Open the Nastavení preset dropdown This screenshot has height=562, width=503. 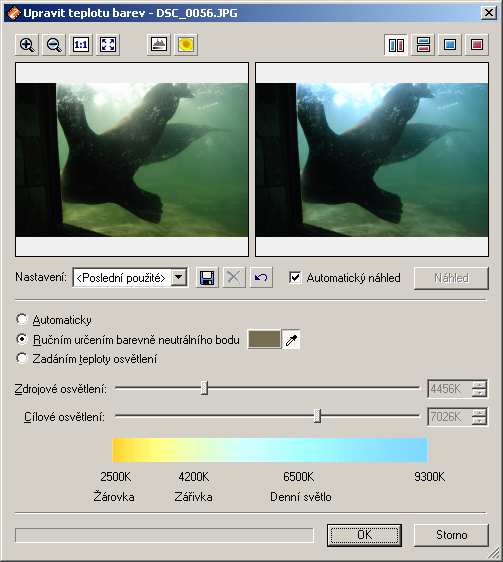[179, 277]
